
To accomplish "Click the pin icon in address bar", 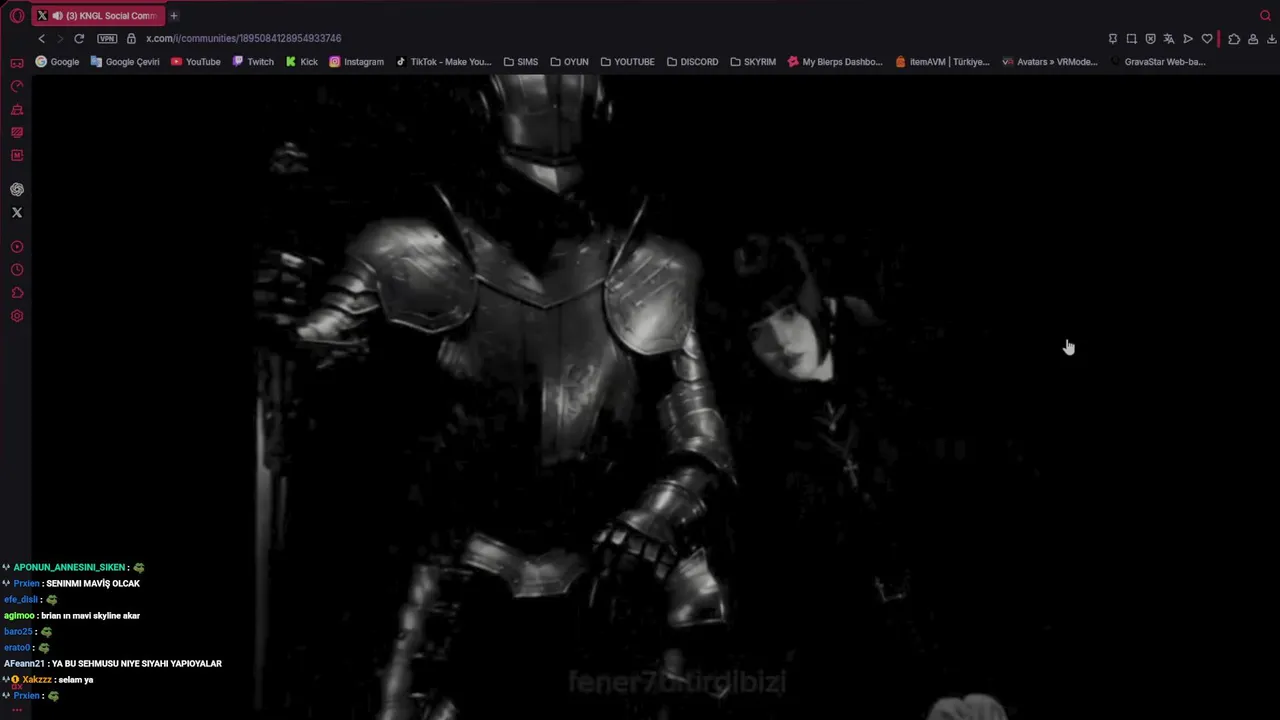I will (x=1113, y=39).
